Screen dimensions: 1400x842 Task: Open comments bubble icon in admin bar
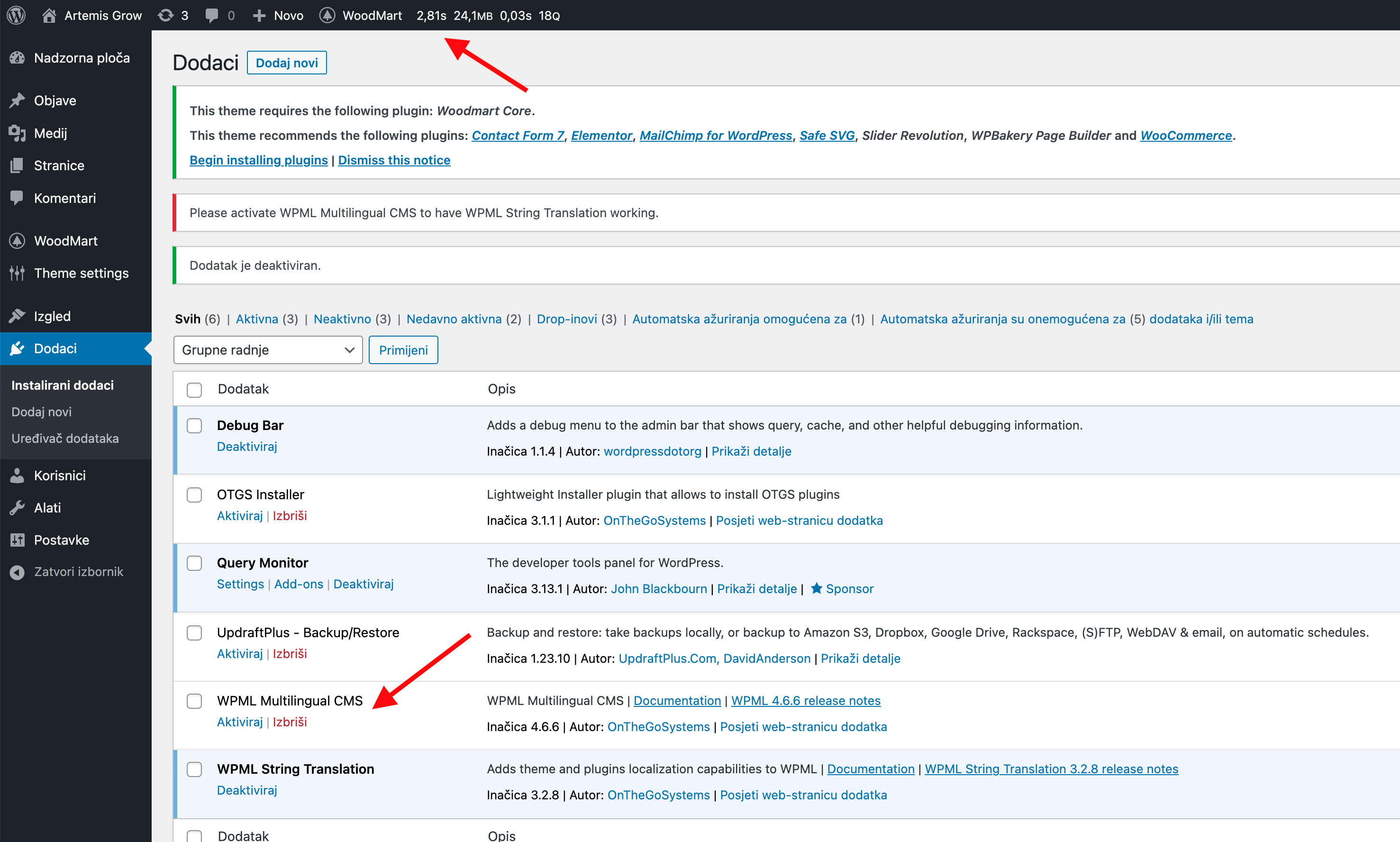[211, 15]
